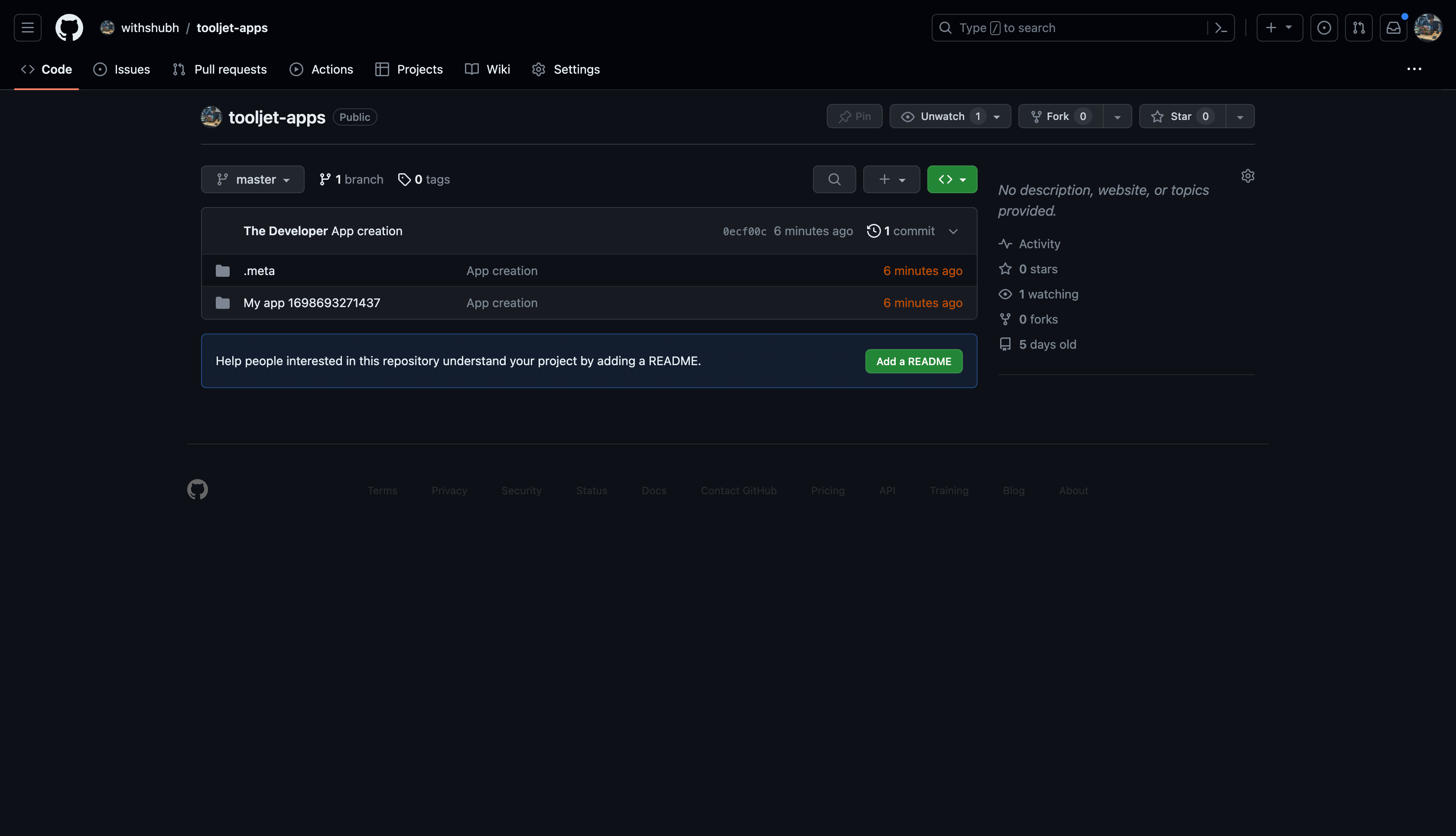Open the Add file plus dropdown
Screen dimensions: 1456x836
[x=891, y=179]
